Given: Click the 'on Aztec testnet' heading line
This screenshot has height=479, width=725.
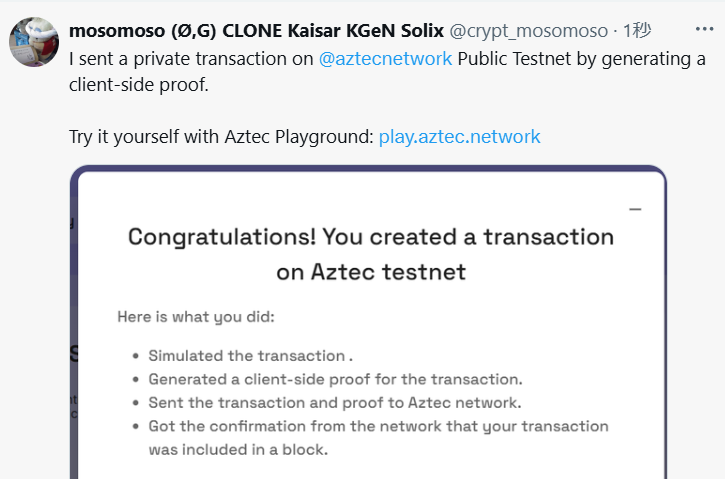Looking at the screenshot, I should 371,271.
